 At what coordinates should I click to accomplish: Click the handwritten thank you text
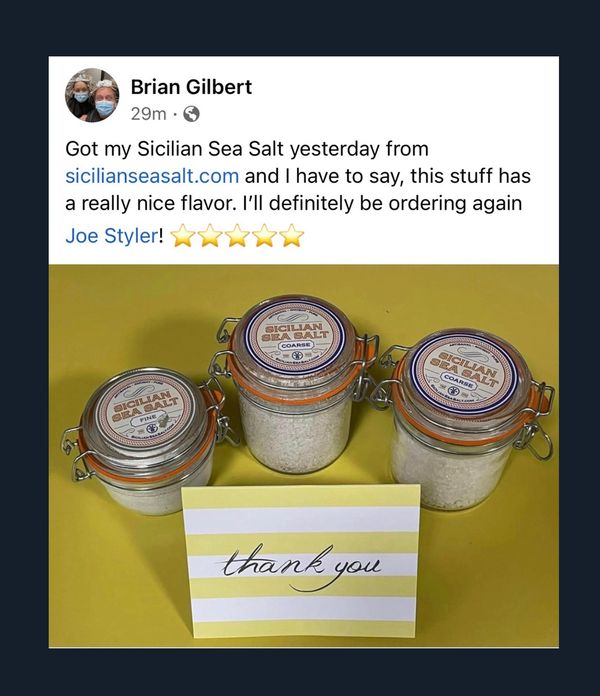click(x=301, y=567)
